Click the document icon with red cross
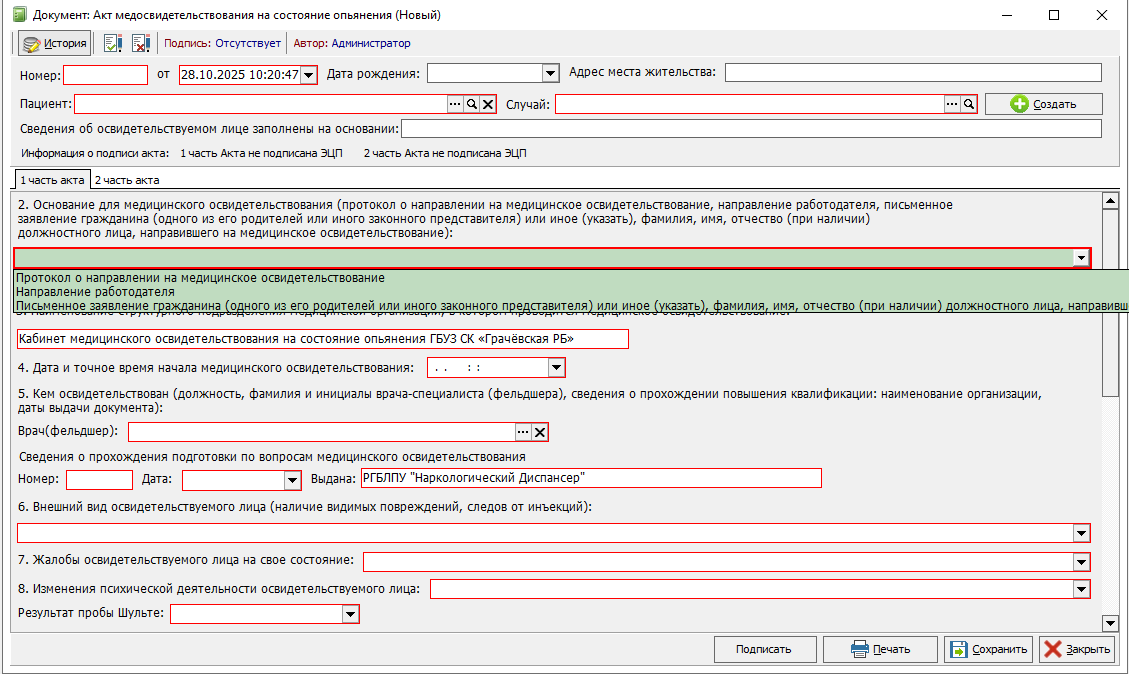The image size is (1129, 674). 140,43
